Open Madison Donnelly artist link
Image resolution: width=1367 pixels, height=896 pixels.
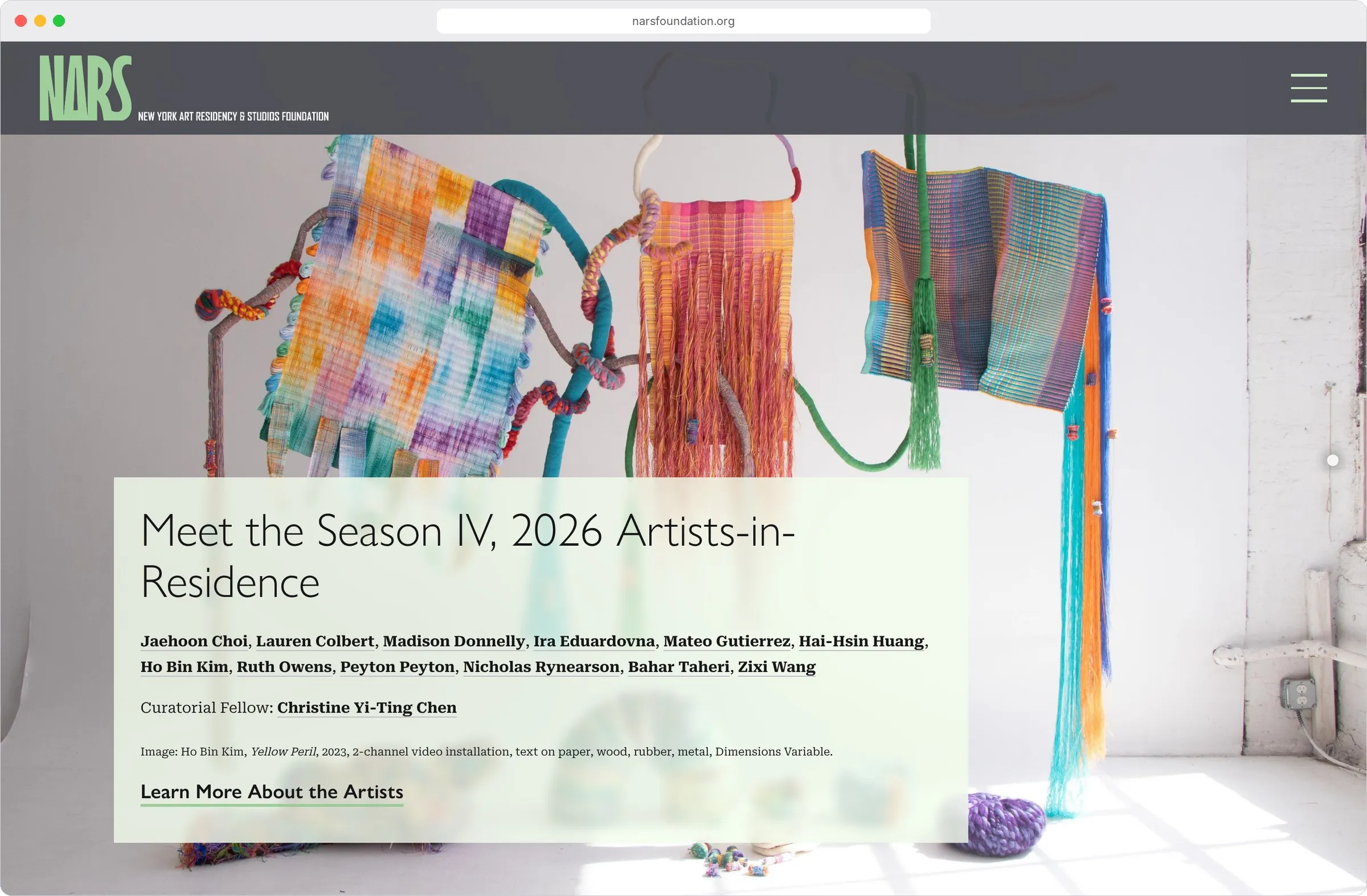[x=454, y=641]
